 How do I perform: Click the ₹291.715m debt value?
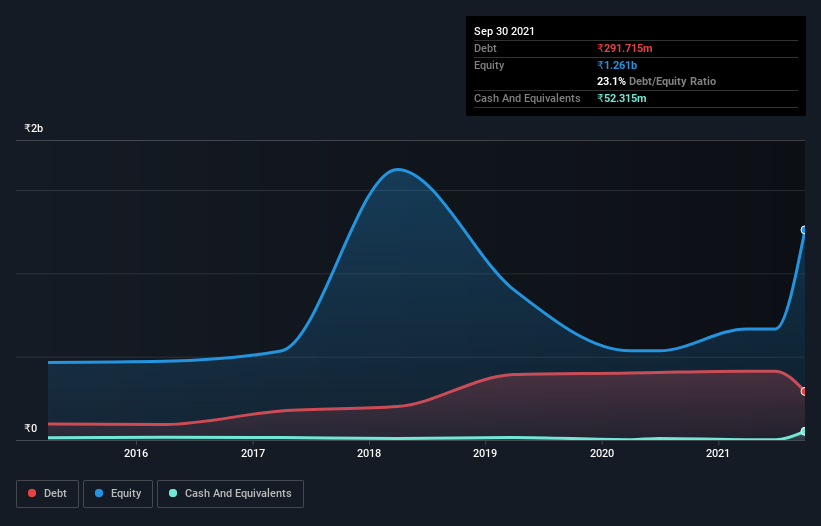click(x=625, y=48)
